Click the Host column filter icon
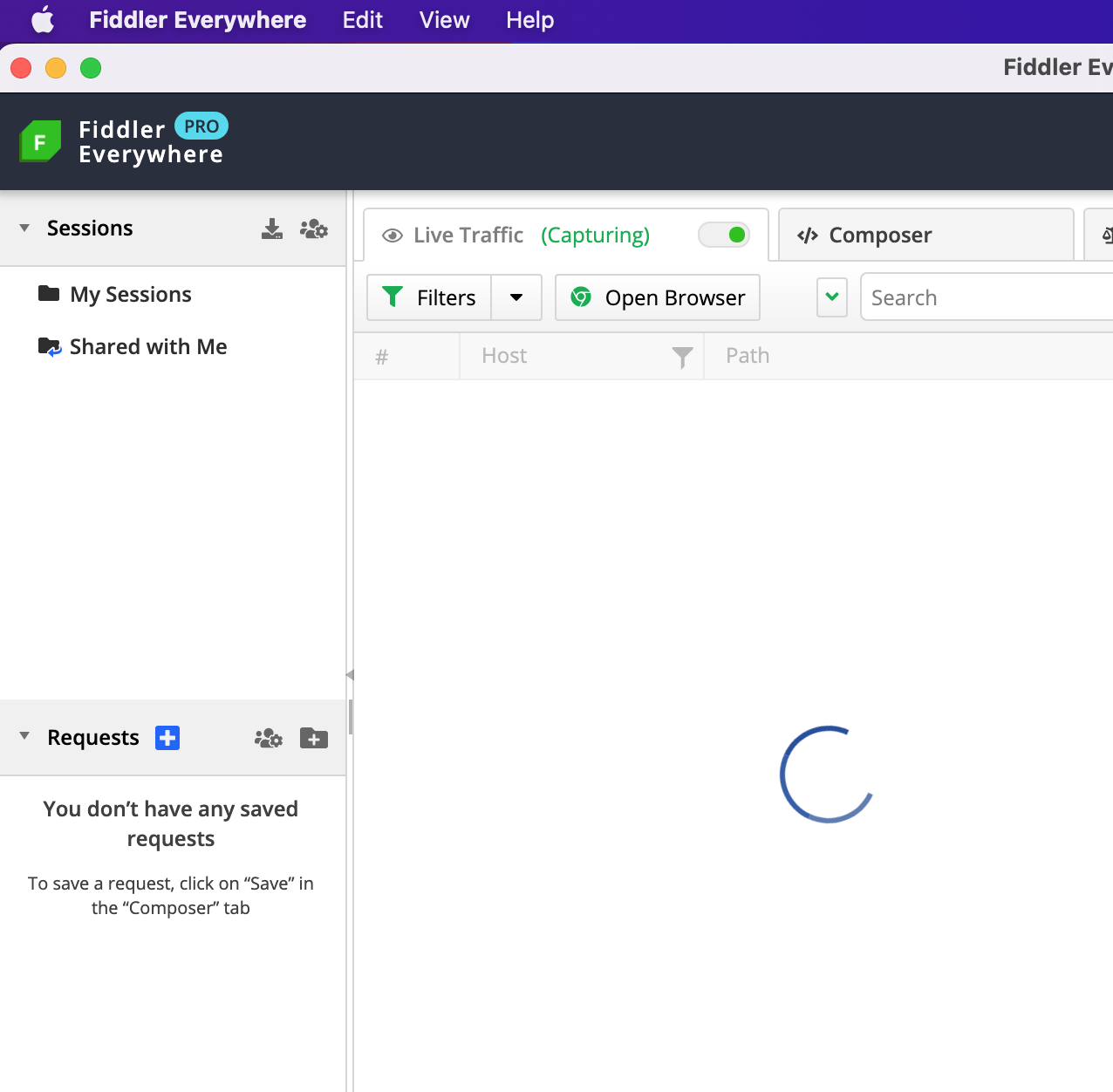The width and height of the screenshot is (1113, 1092). (682, 357)
